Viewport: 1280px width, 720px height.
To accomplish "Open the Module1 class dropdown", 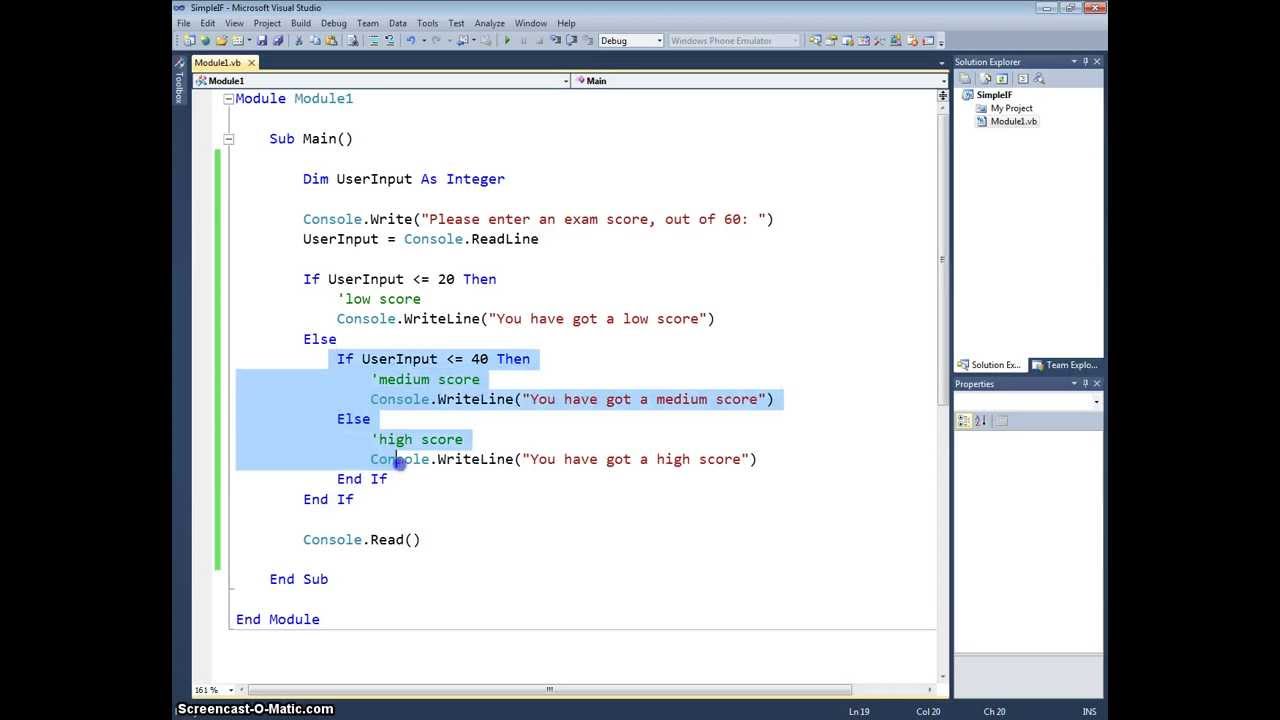I will (565, 81).
